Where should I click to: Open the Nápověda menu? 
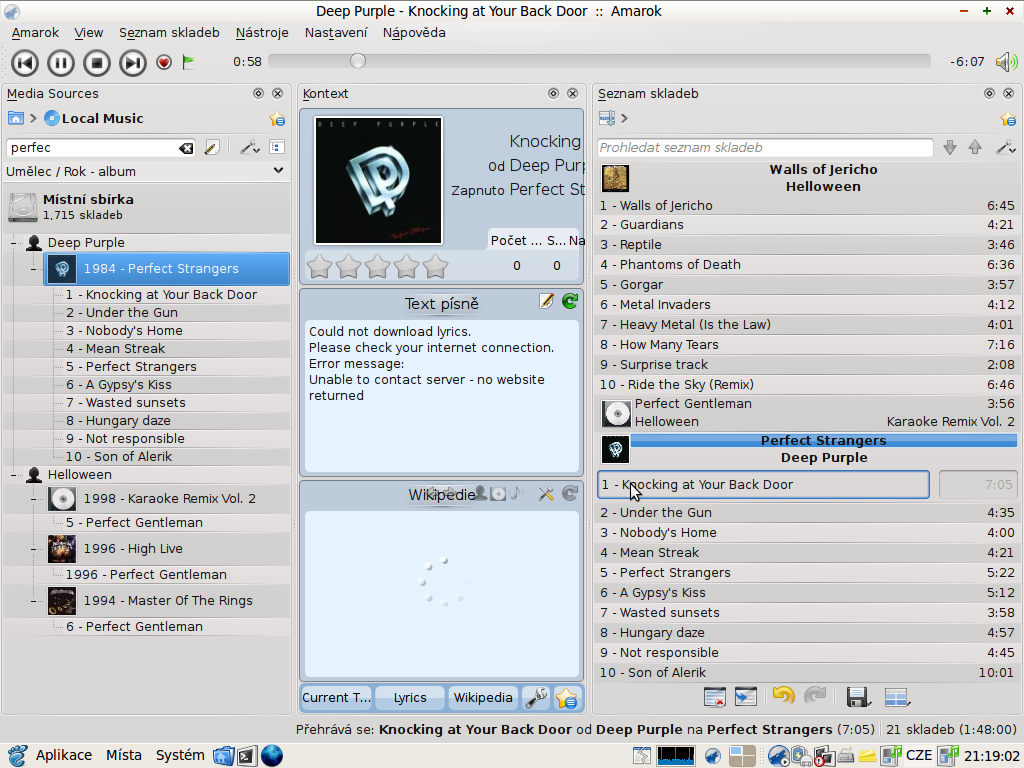point(414,33)
